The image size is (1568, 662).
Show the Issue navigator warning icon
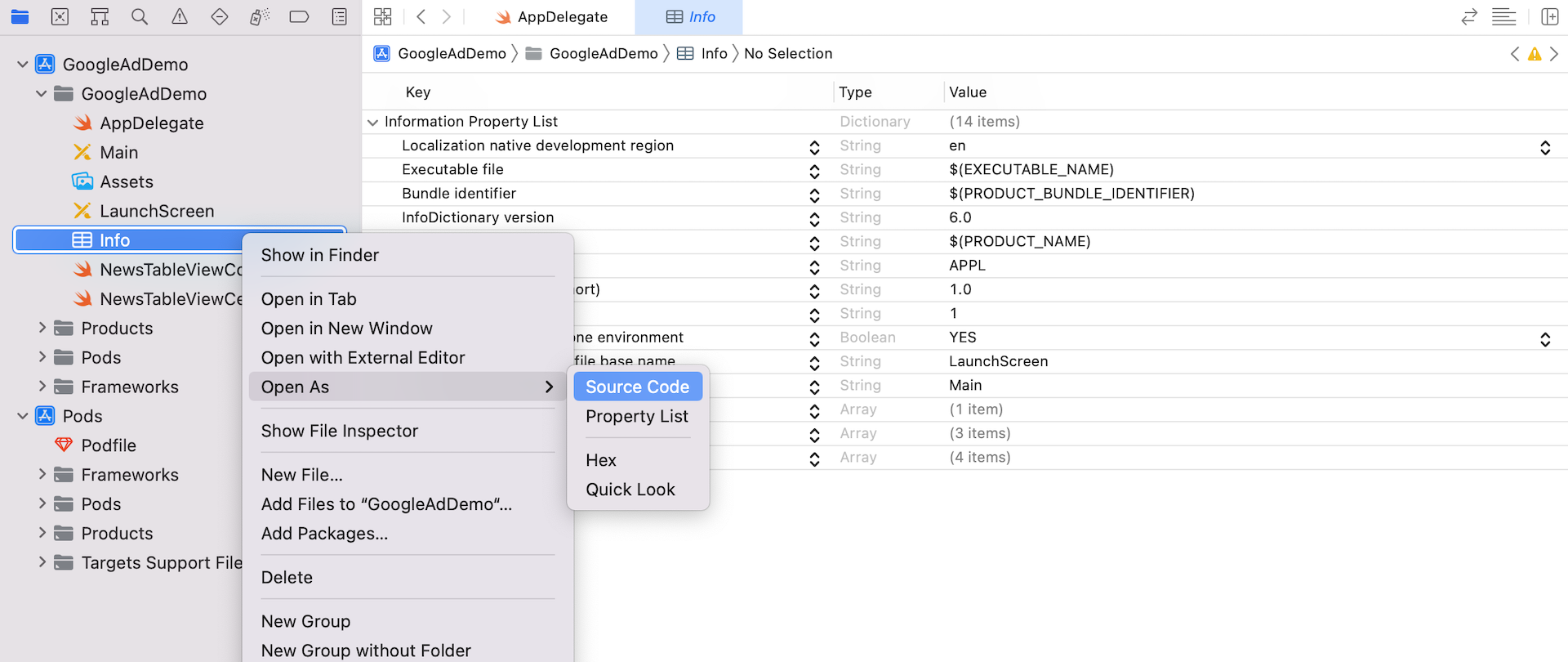tap(180, 16)
